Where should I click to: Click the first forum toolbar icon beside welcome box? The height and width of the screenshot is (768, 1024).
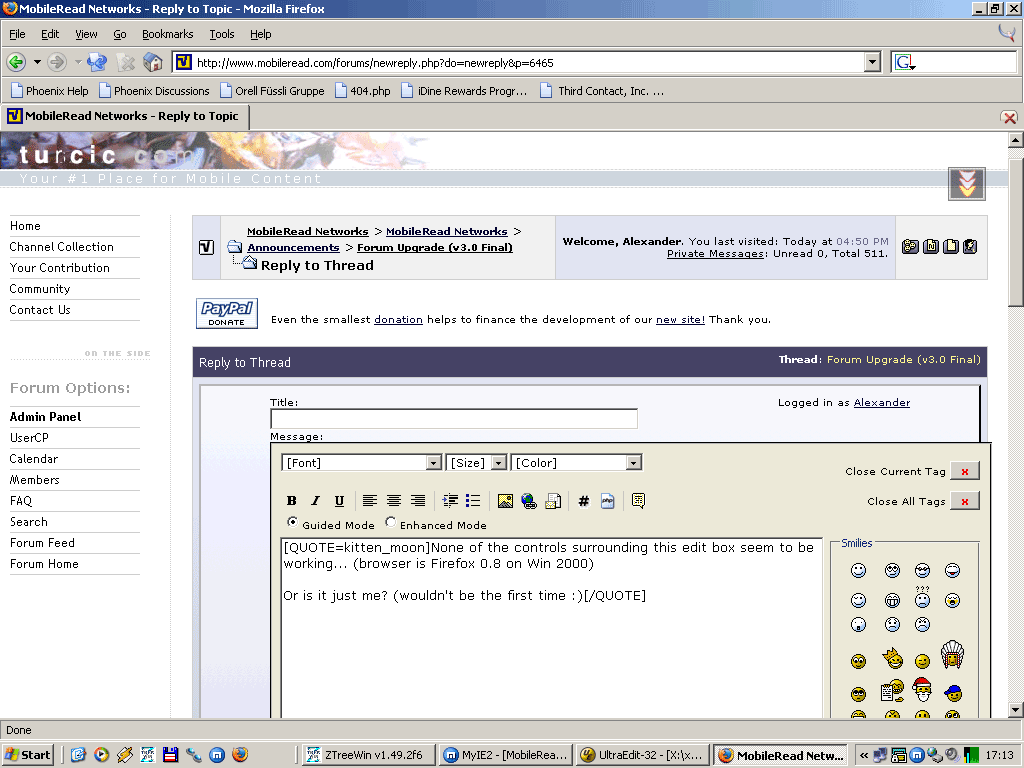tap(910, 246)
